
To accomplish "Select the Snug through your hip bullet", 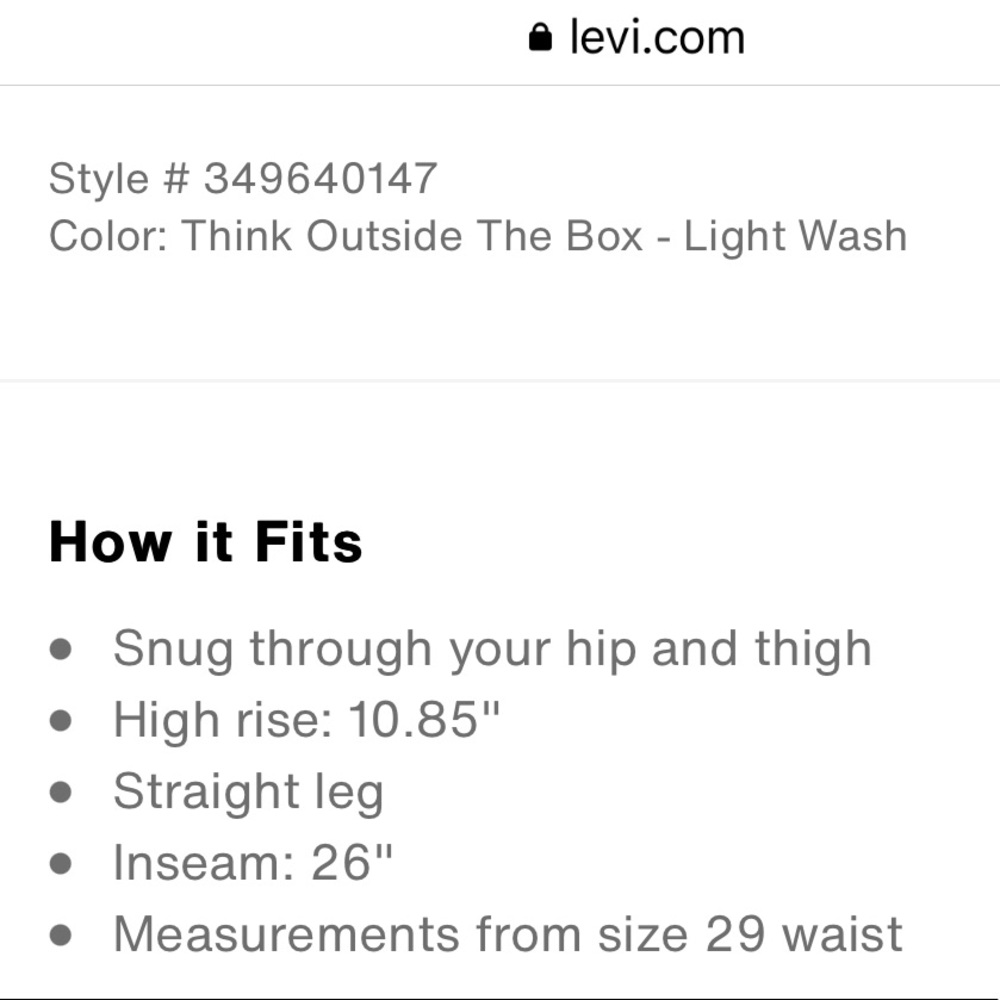I will pyautogui.click(x=492, y=647).
